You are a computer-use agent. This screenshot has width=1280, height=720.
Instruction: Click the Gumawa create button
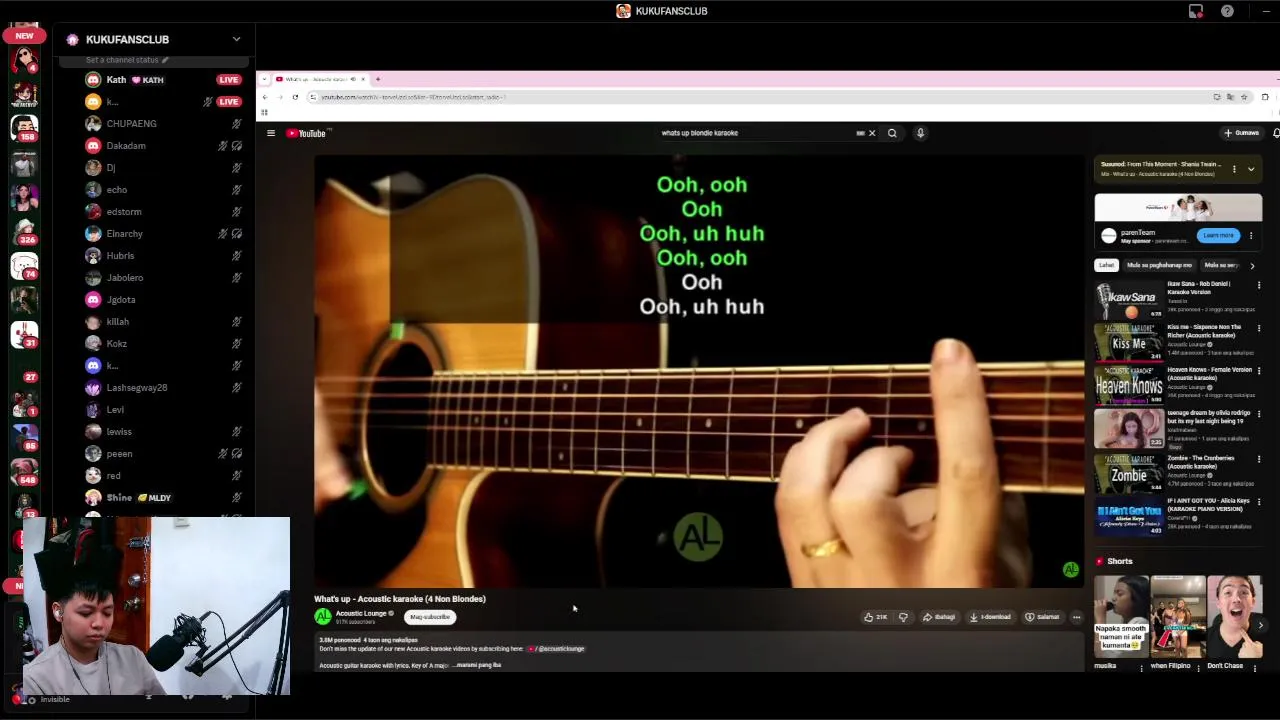[1241, 133]
